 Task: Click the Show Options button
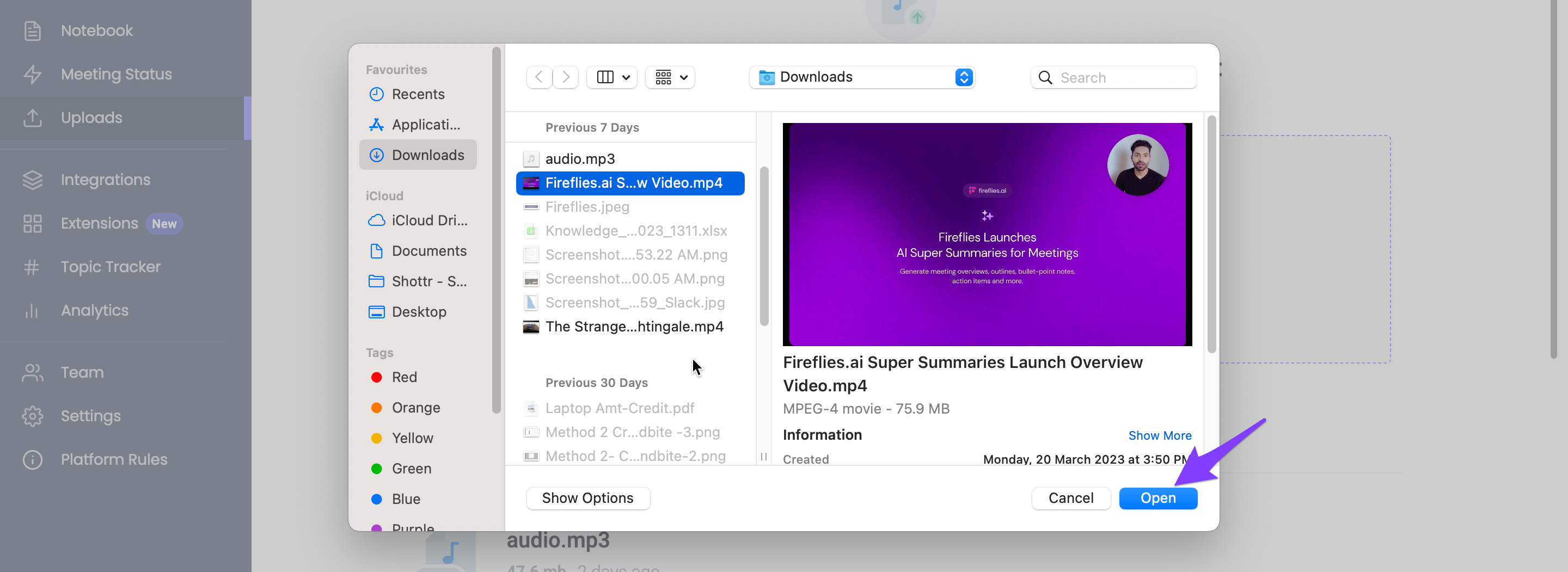click(587, 499)
